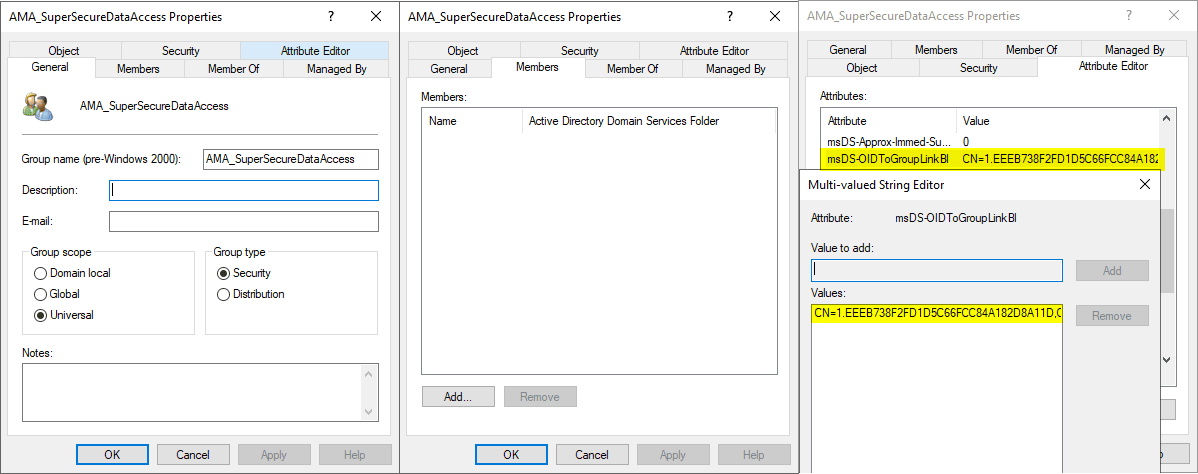This screenshot has height=474, width=1198.
Task: Click Name column header in Members list
Action: tap(471, 121)
